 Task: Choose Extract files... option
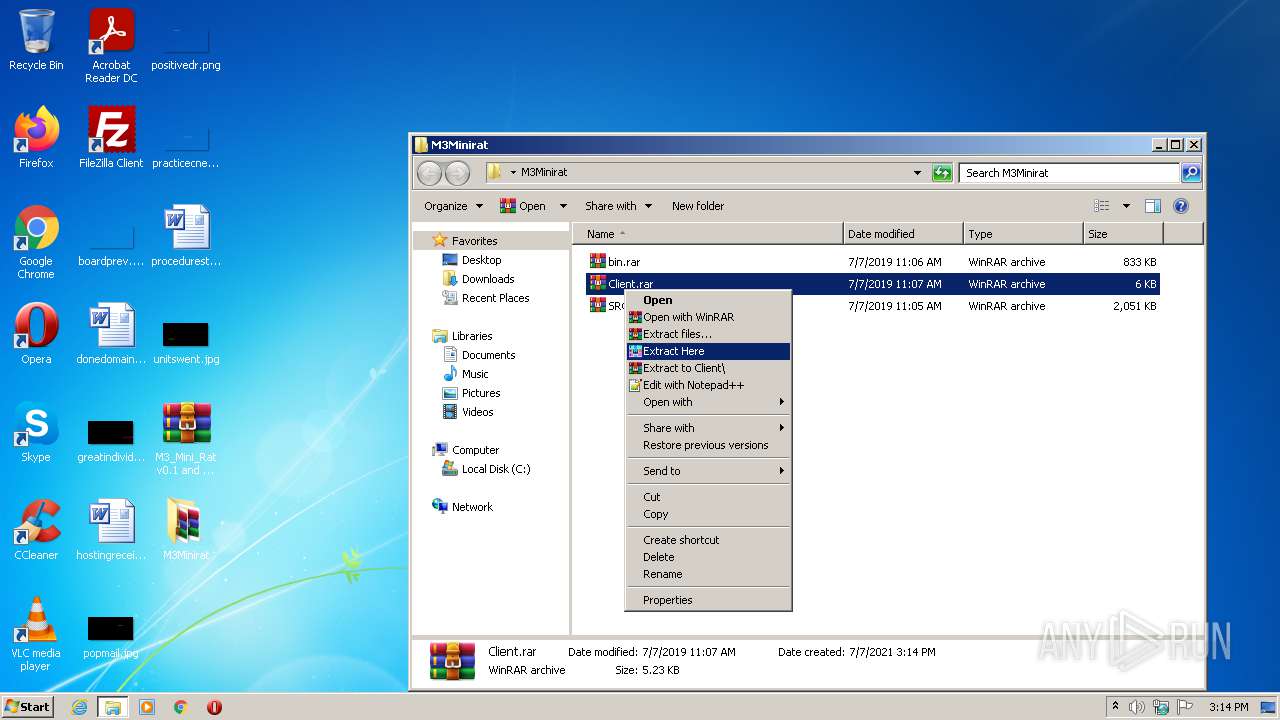(708, 334)
